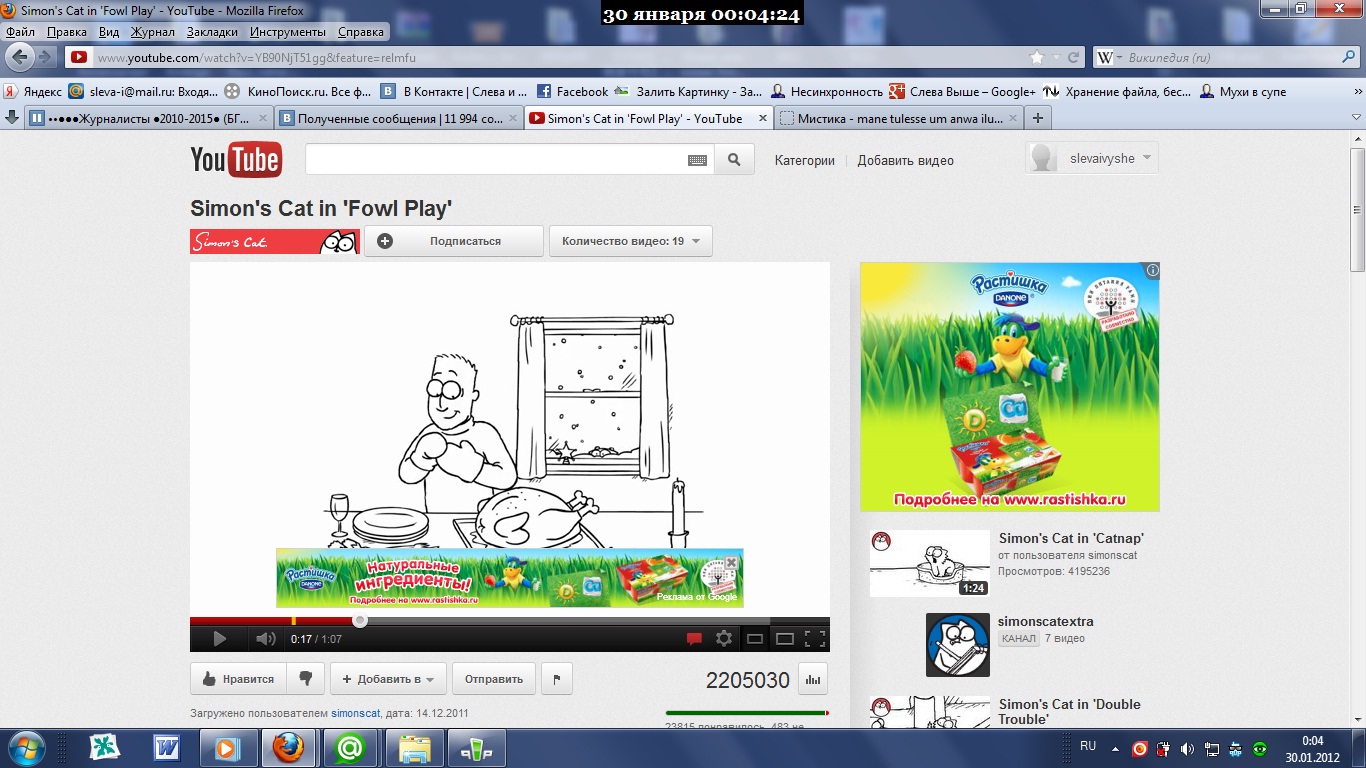Open the КиноПоиск.ru bookmark
The width and height of the screenshot is (1366, 768).
299,91
